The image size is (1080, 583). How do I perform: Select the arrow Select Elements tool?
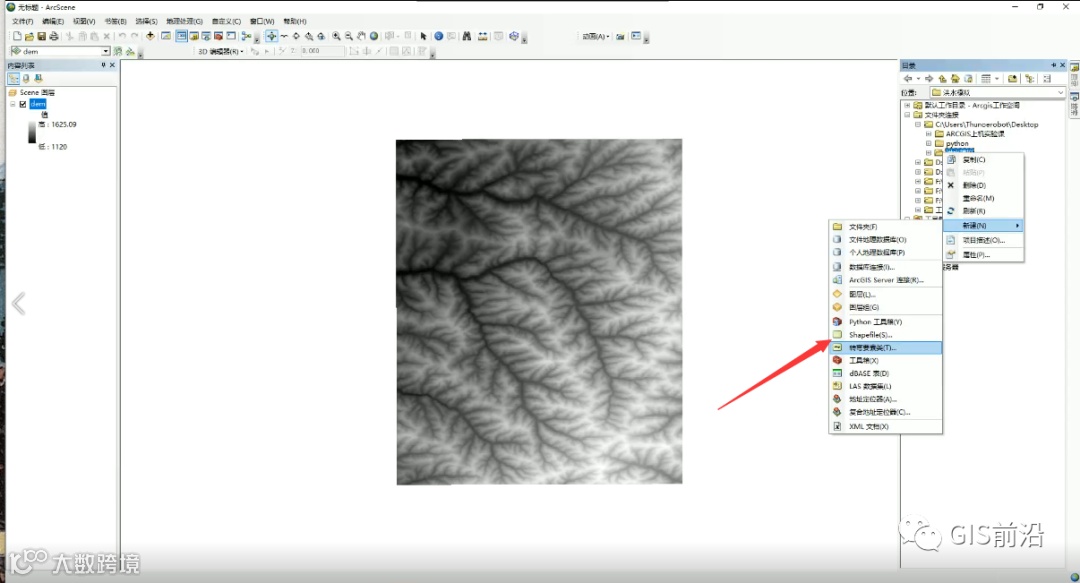click(x=423, y=36)
